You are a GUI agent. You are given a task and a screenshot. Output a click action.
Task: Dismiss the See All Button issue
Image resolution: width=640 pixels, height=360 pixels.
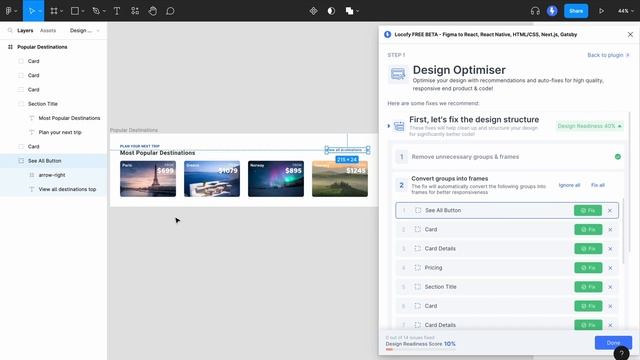[610, 211]
